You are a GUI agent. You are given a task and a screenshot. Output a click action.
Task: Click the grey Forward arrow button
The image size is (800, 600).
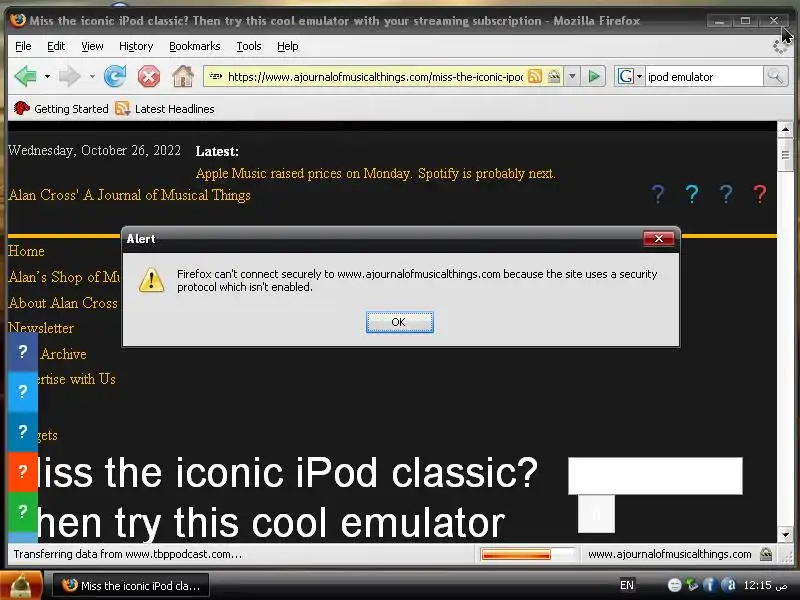click(69, 77)
